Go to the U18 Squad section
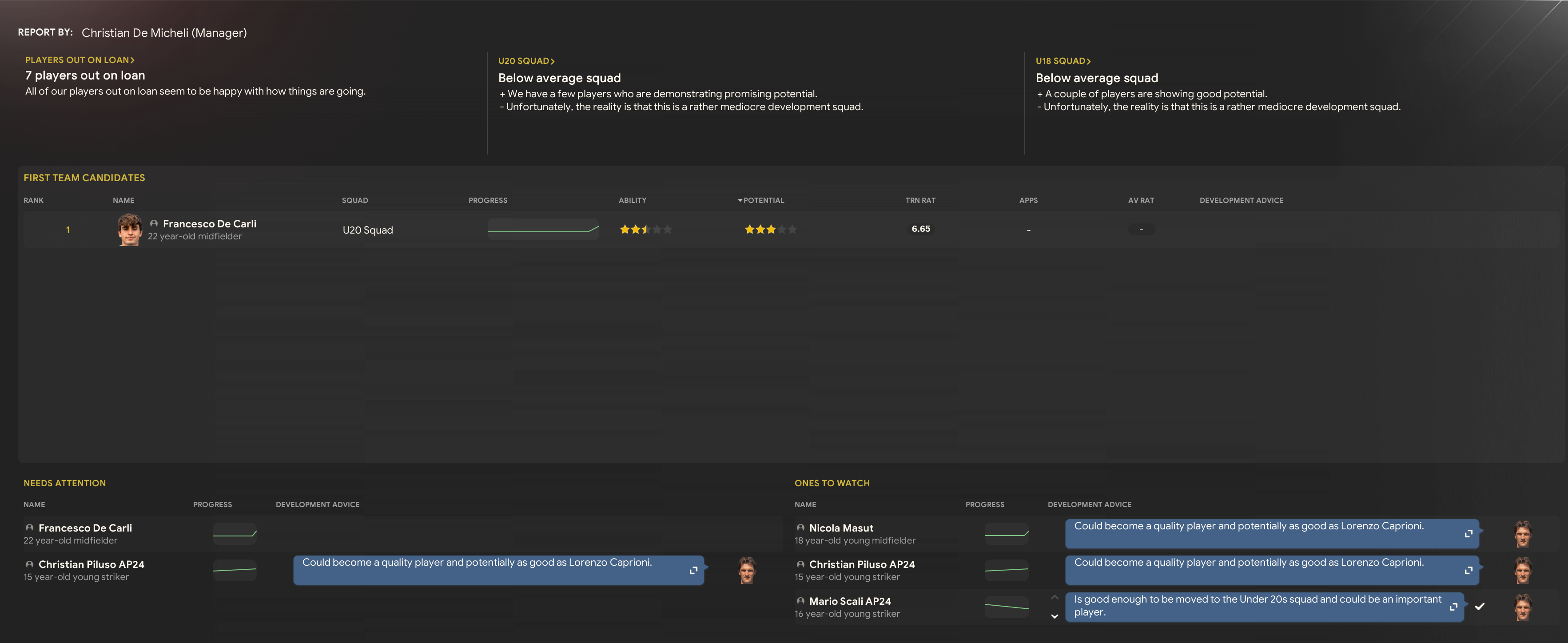This screenshot has width=1568, height=643. point(1063,61)
